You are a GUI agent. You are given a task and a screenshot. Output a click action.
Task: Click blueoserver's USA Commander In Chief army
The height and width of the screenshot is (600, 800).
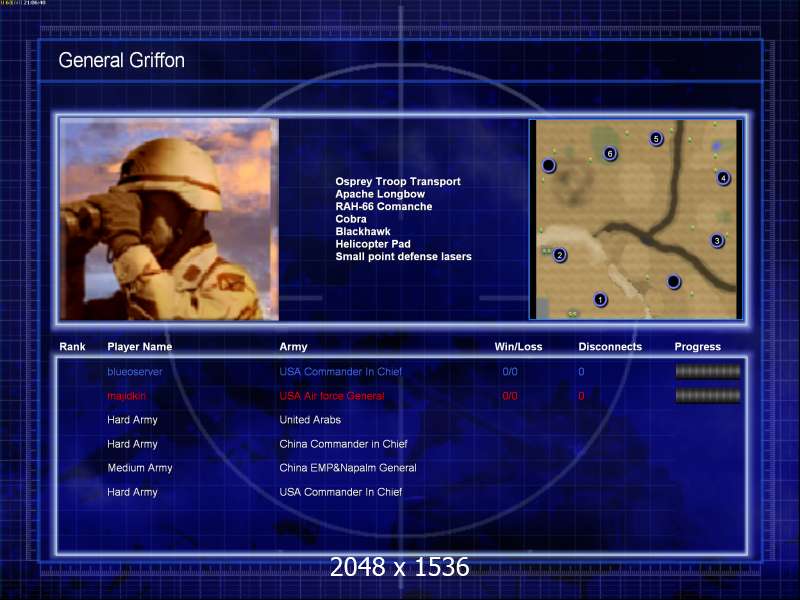(340, 371)
